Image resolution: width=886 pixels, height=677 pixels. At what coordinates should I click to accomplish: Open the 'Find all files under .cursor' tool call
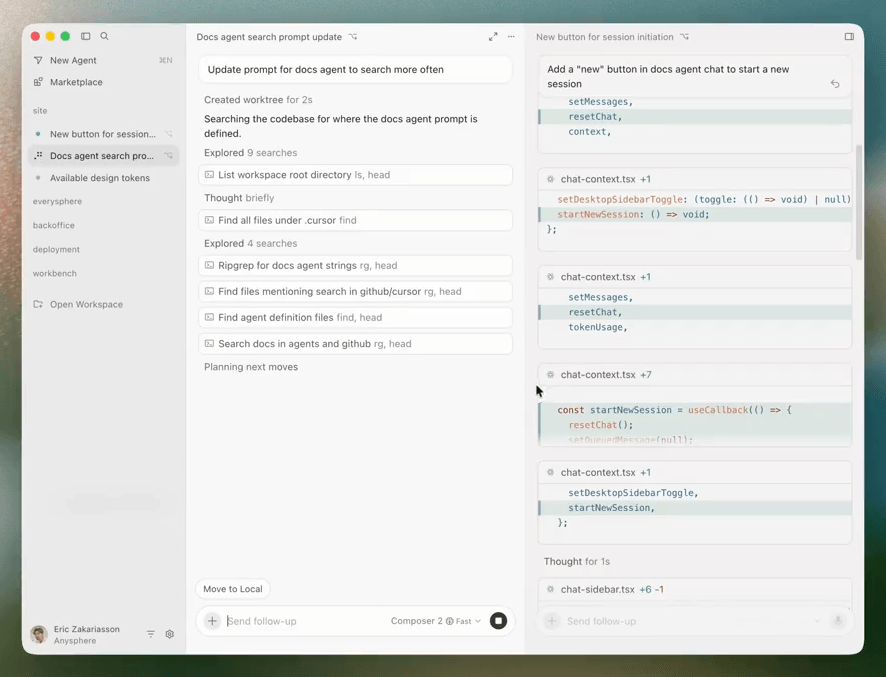click(355, 220)
